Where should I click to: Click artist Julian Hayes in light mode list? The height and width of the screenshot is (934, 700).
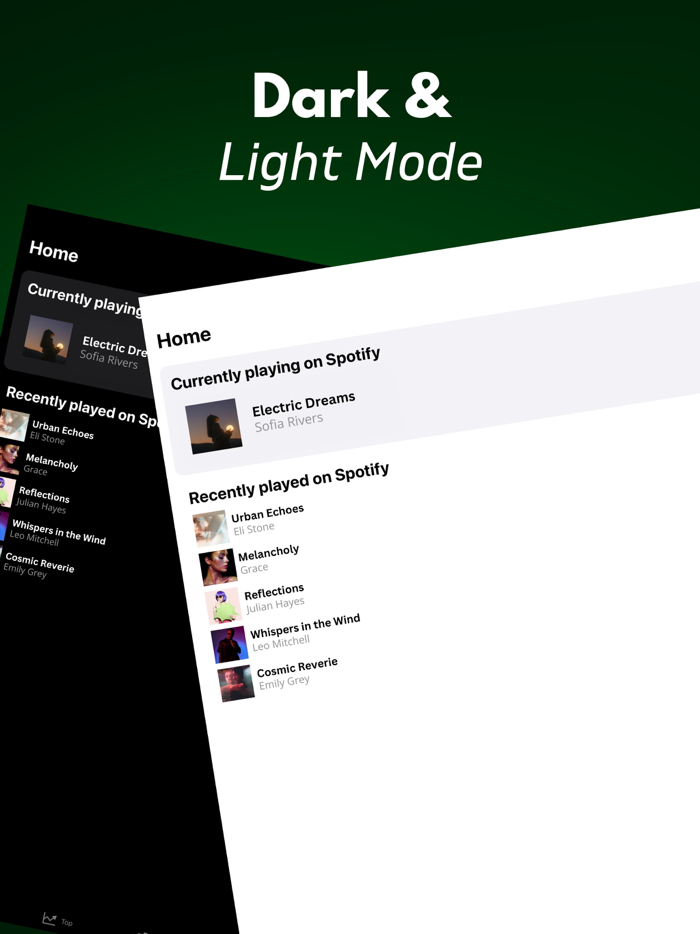275,606
